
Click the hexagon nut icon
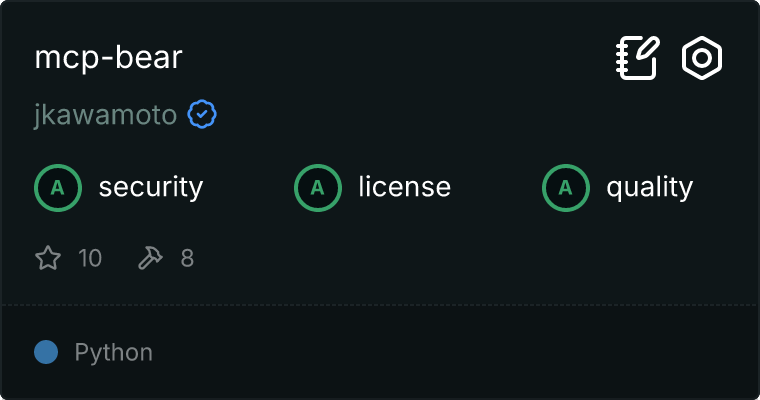coord(702,58)
